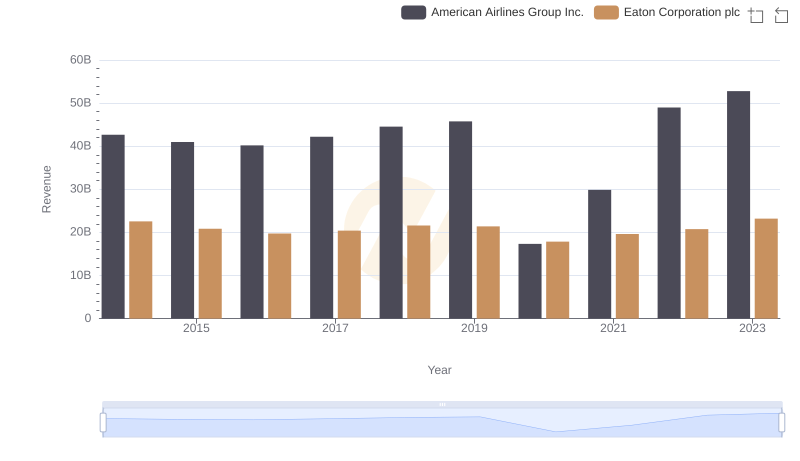
Task: Click the zoom reset icon
Action: point(781,15)
